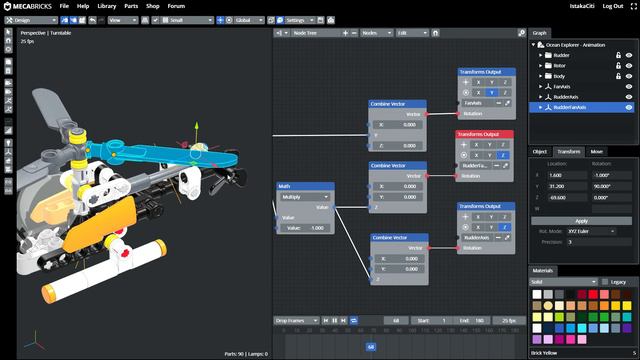Toggle the checkmark button beside Small dropdown
The image size is (640, 360).
click(155, 20)
